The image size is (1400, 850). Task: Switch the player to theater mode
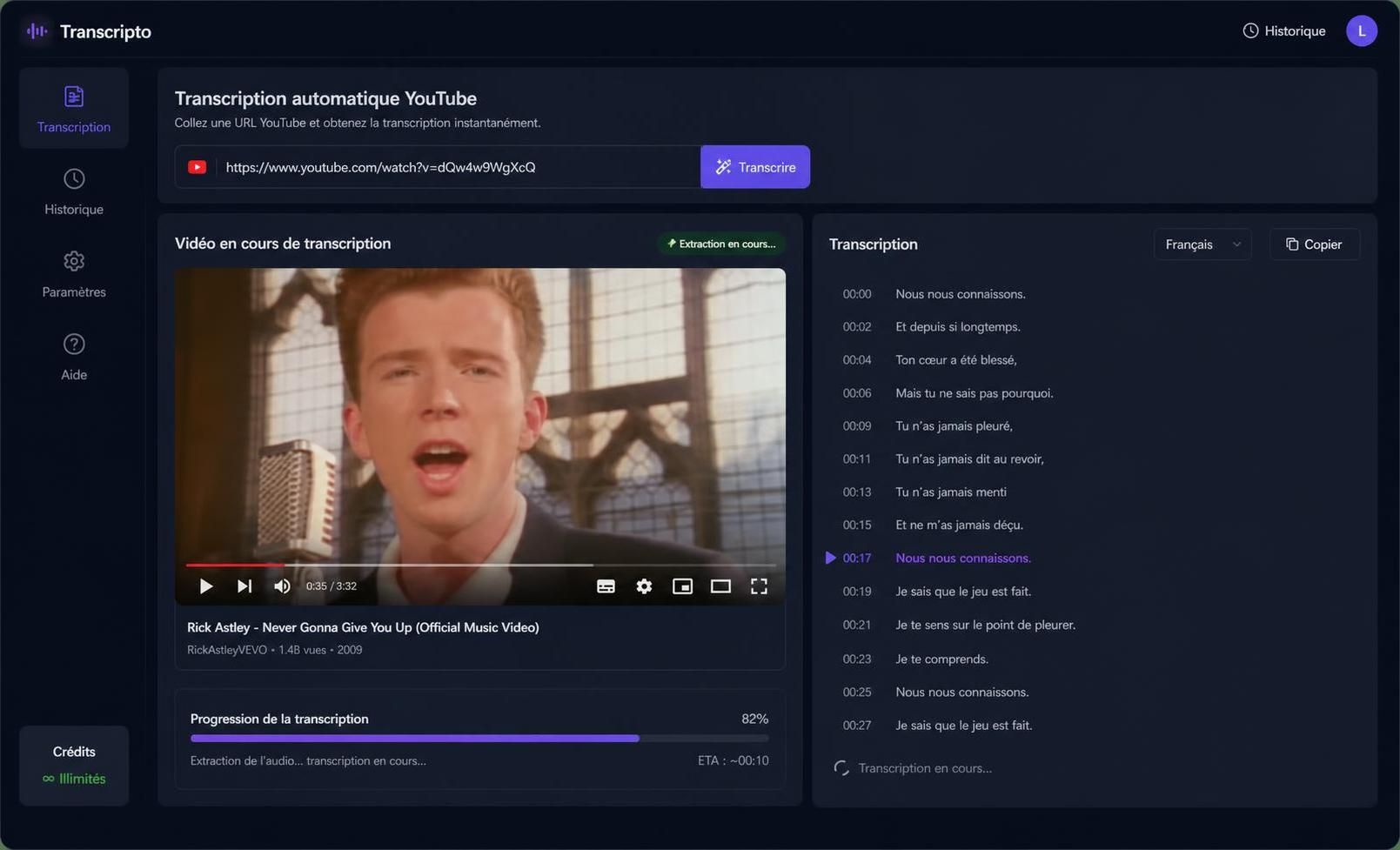point(720,586)
